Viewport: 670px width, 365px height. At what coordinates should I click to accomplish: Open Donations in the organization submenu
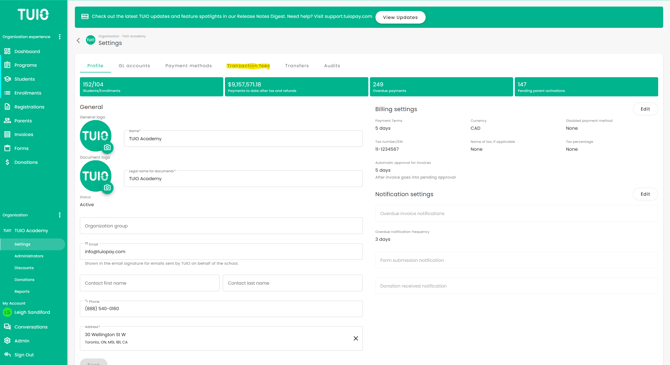24,280
